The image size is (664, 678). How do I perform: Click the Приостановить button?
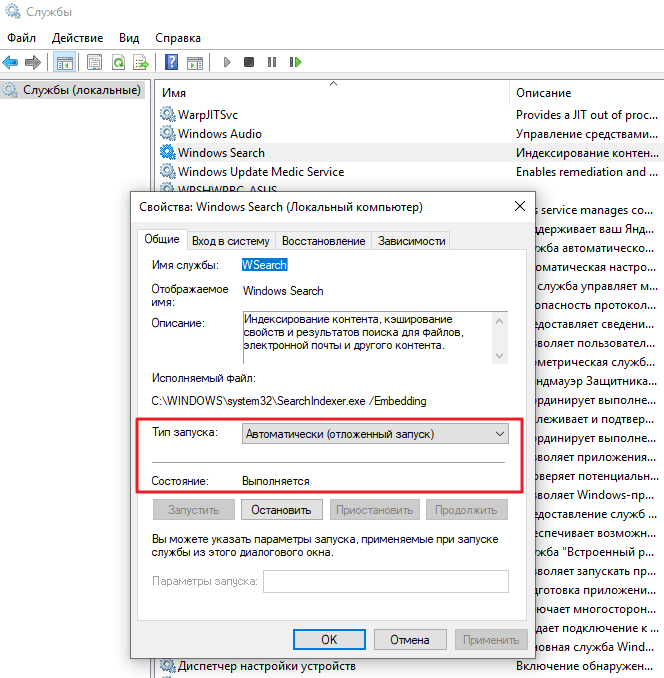(374, 510)
